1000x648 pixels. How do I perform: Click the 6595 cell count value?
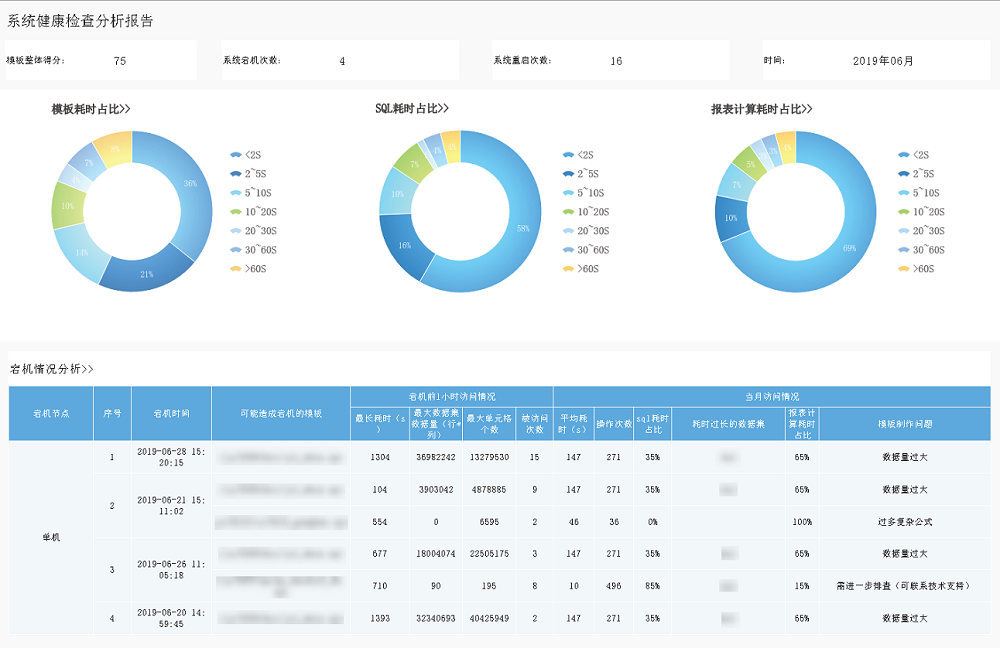coord(489,522)
